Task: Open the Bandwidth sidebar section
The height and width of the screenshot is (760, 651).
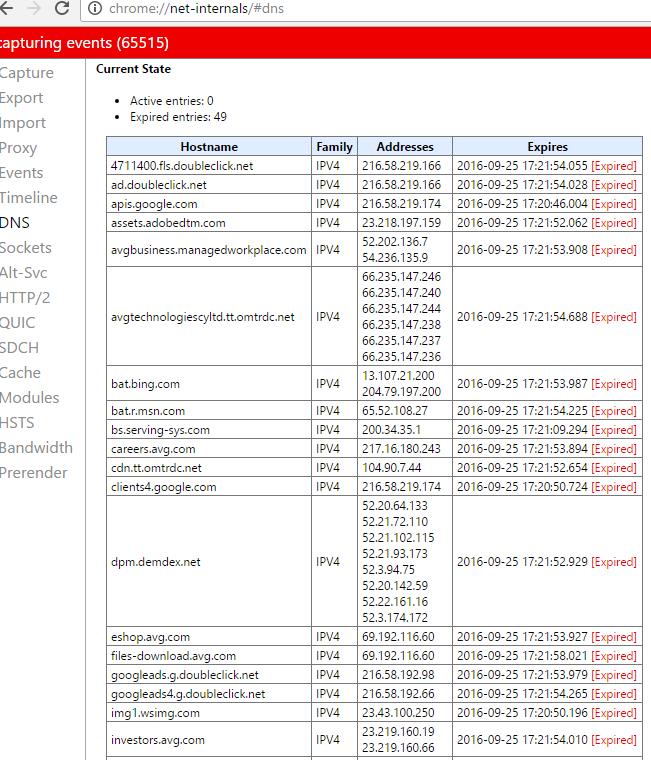Action: click(36, 448)
